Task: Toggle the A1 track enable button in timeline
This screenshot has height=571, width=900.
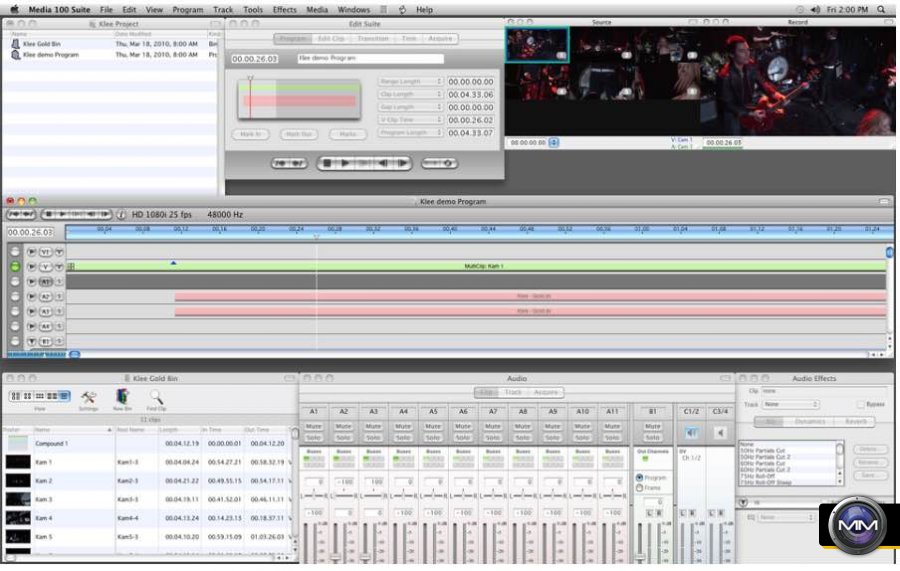Action: (15, 281)
